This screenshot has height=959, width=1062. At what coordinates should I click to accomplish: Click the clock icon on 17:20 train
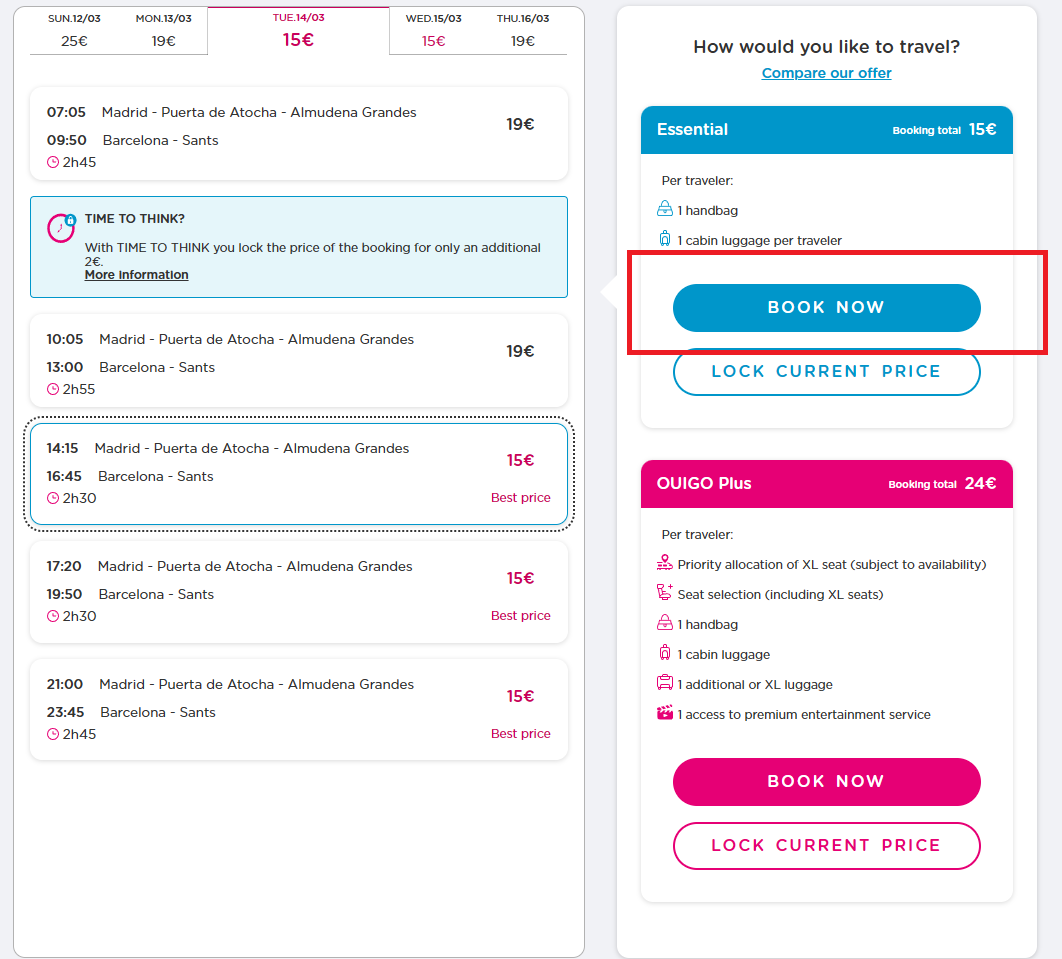53,616
